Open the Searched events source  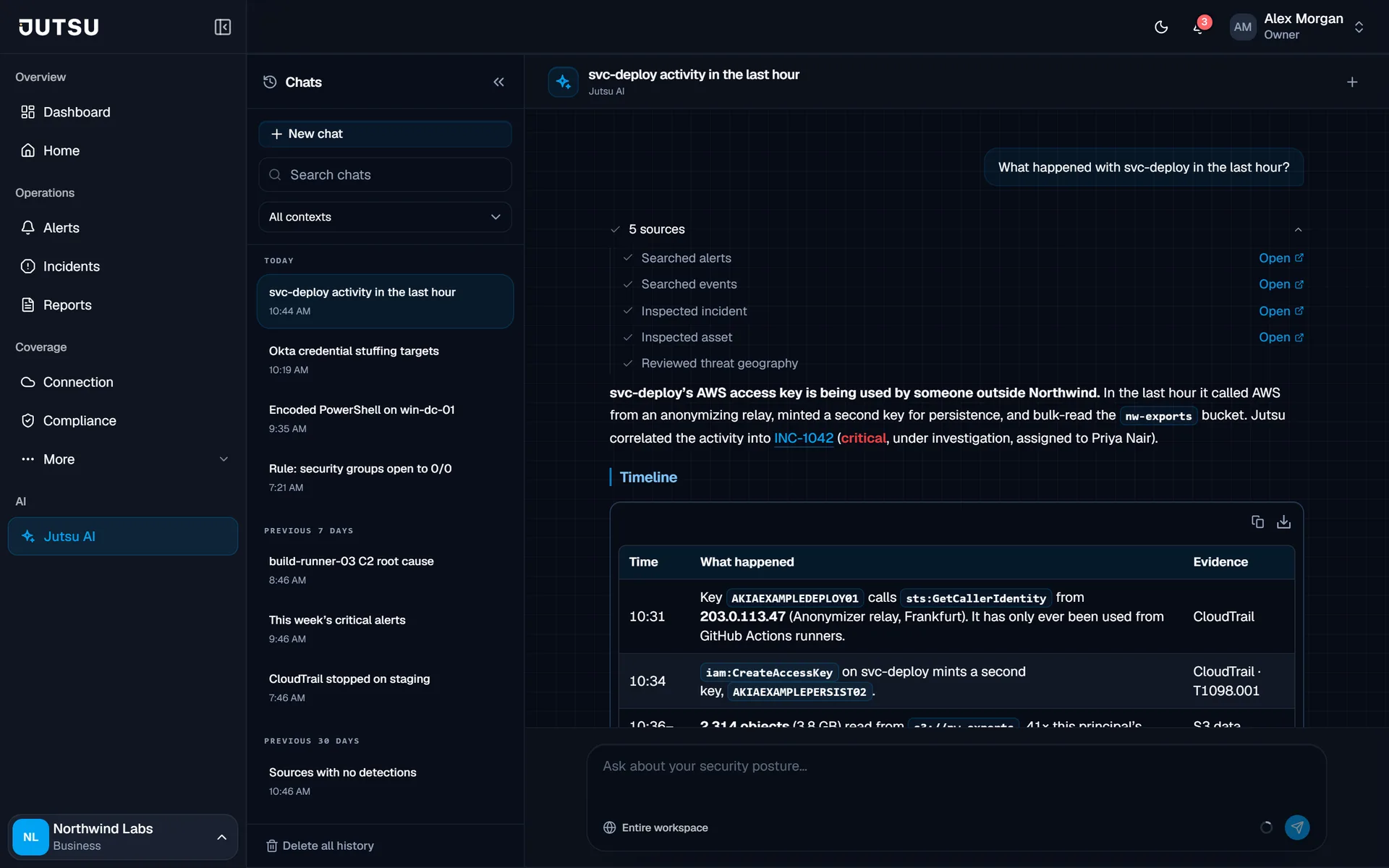1280,284
